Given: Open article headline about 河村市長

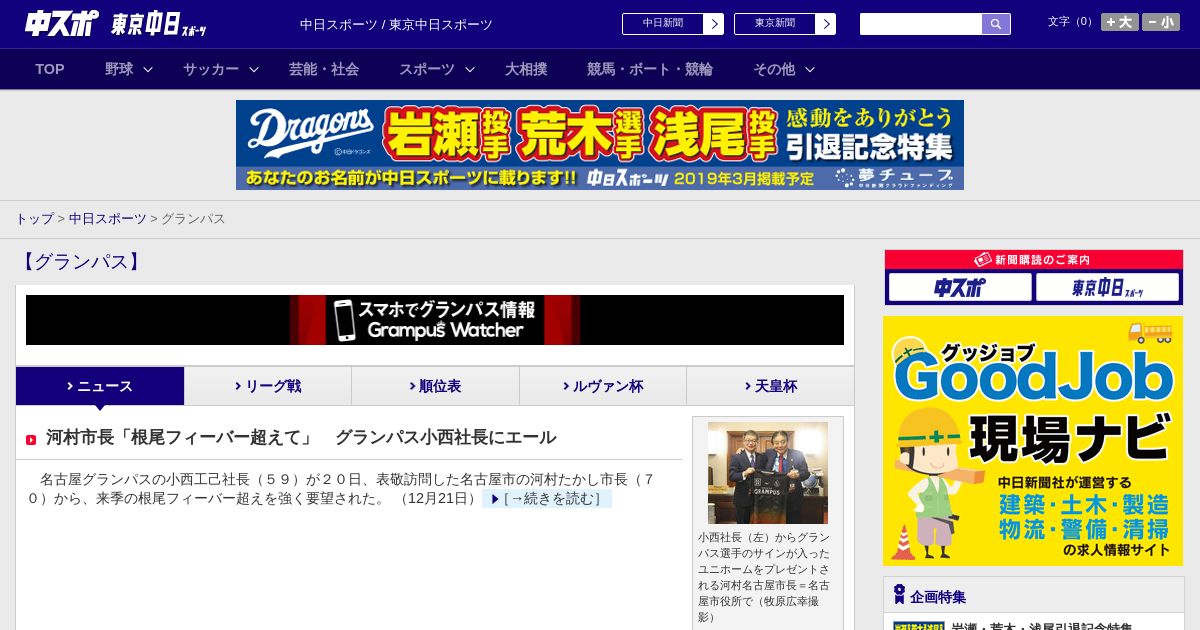Looking at the screenshot, I should point(301,437).
